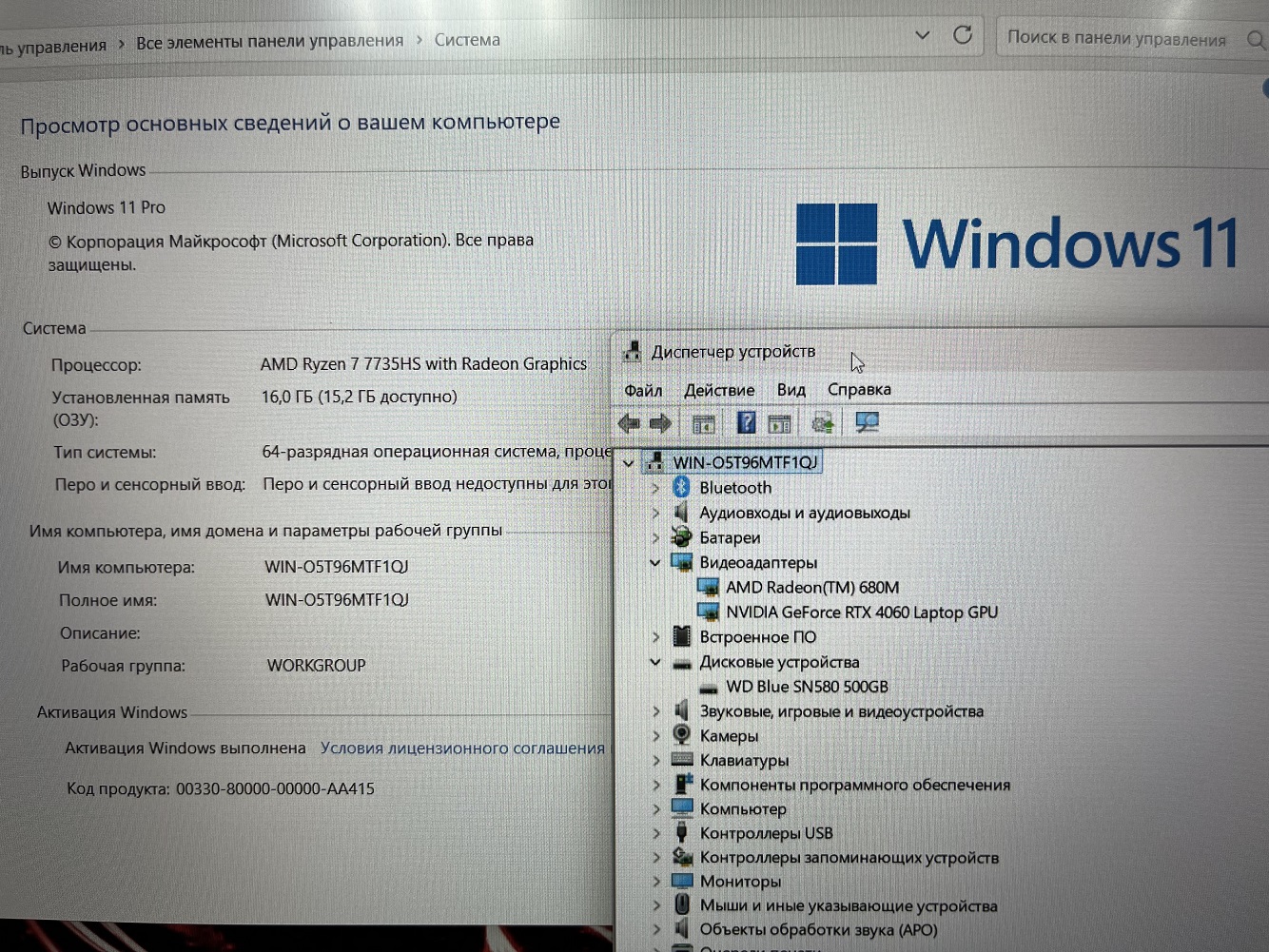Viewport: 1269px width, 952px height.
Task: Open the Действие menu
Action: pyautogui.click(x=719, y=390)
